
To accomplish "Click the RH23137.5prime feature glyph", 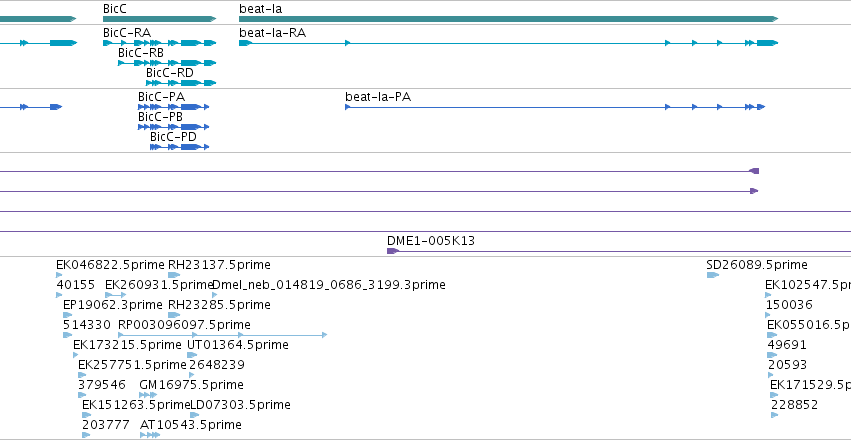I will coord(174,275).
